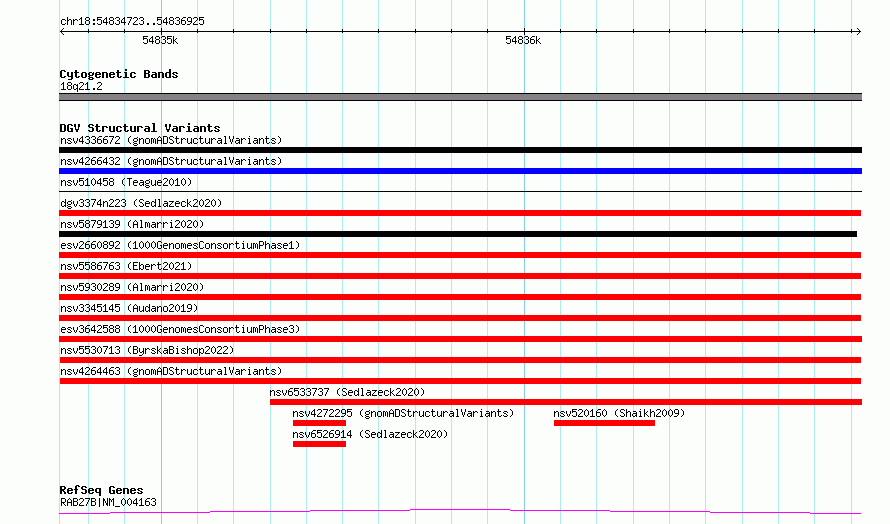This screenshot has height=524, width=890.
Task: Select the short red nsv4272295 bar
Action: click(x=319, y=423)
